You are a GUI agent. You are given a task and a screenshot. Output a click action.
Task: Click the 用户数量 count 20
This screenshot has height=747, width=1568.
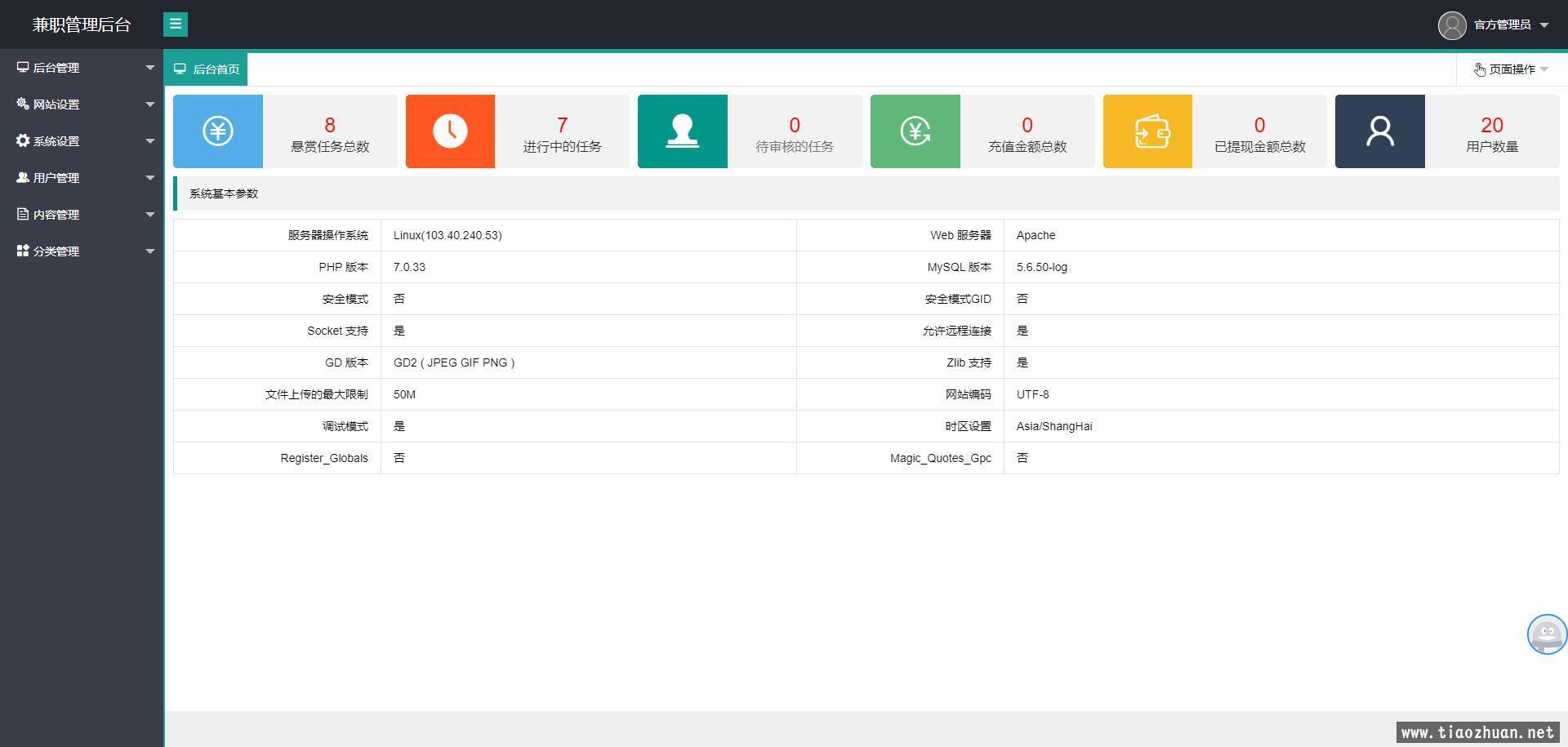pos(1492,125)
